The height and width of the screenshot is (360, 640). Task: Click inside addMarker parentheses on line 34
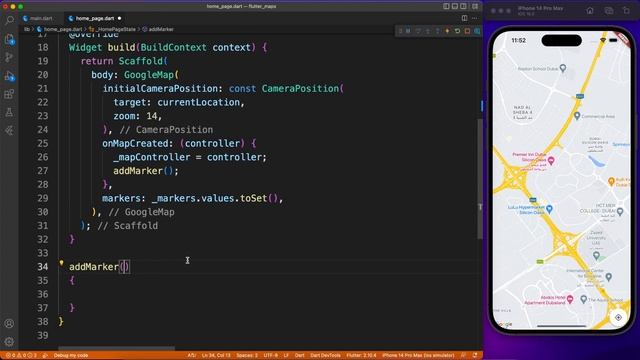point(125,267)
